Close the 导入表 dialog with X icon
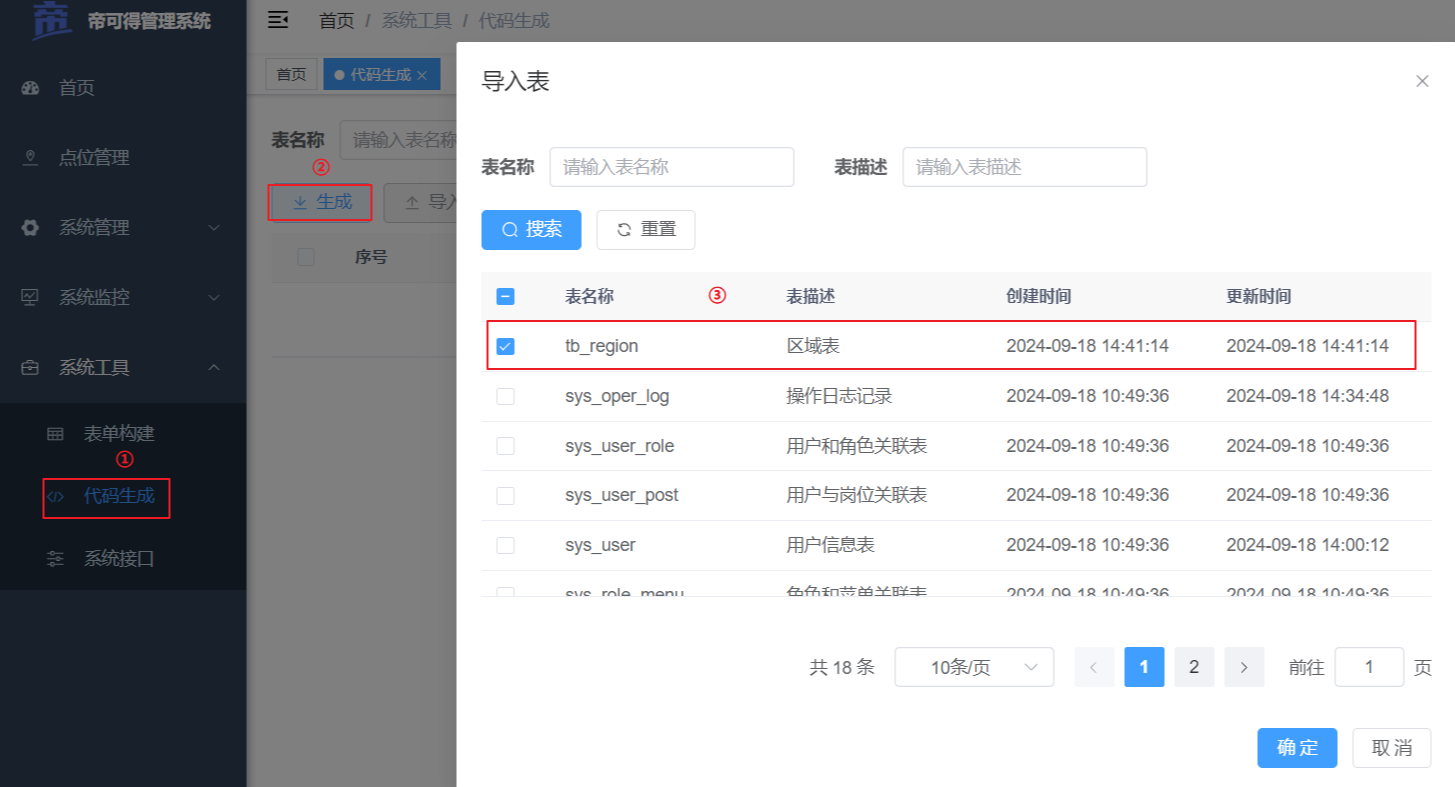This screenshot has width=1455, height=787. tap(1422, 81)
